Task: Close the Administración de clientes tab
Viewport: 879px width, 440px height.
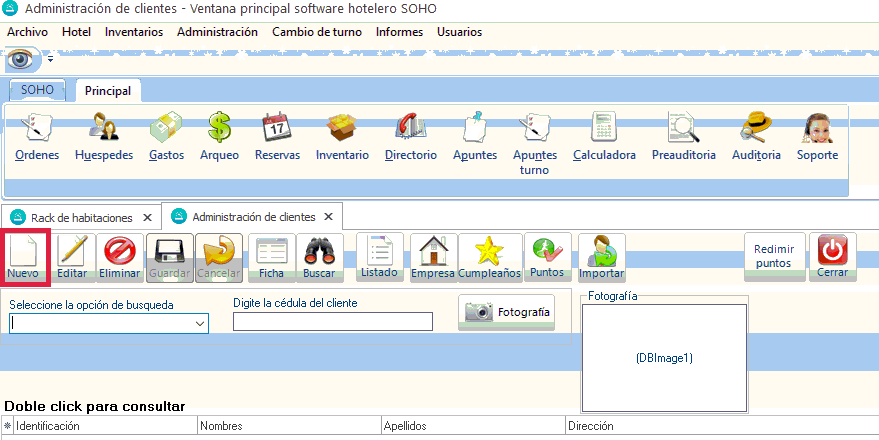Action: (x=328, y=216)
